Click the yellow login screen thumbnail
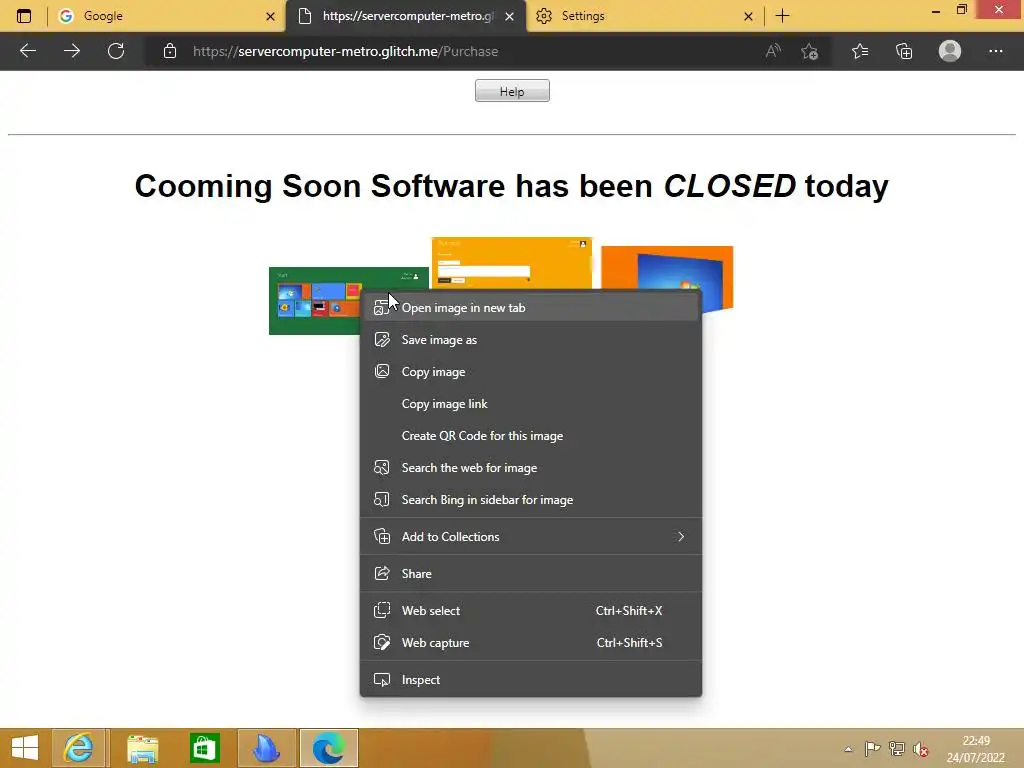This screenshot has height=768, width=1024. coord(511,263)
